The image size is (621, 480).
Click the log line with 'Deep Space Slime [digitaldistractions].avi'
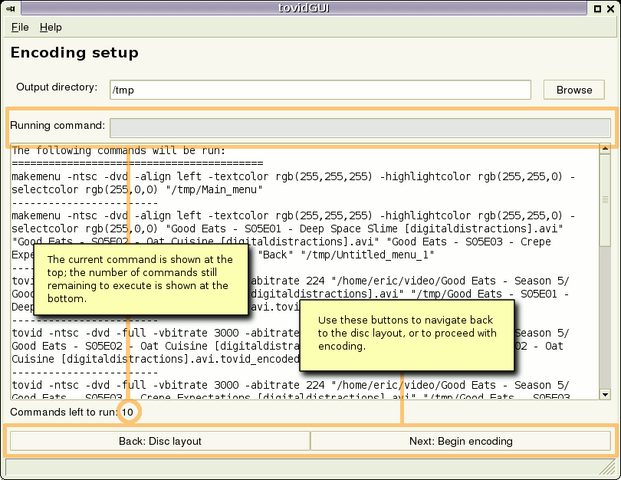point(287,229)
